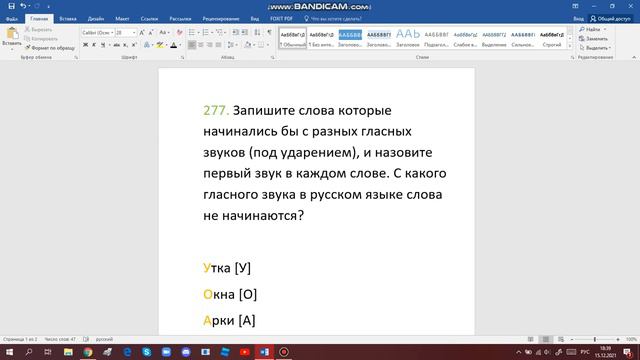Toggle subscript (x₂) formatting

(x=125, y=45)
